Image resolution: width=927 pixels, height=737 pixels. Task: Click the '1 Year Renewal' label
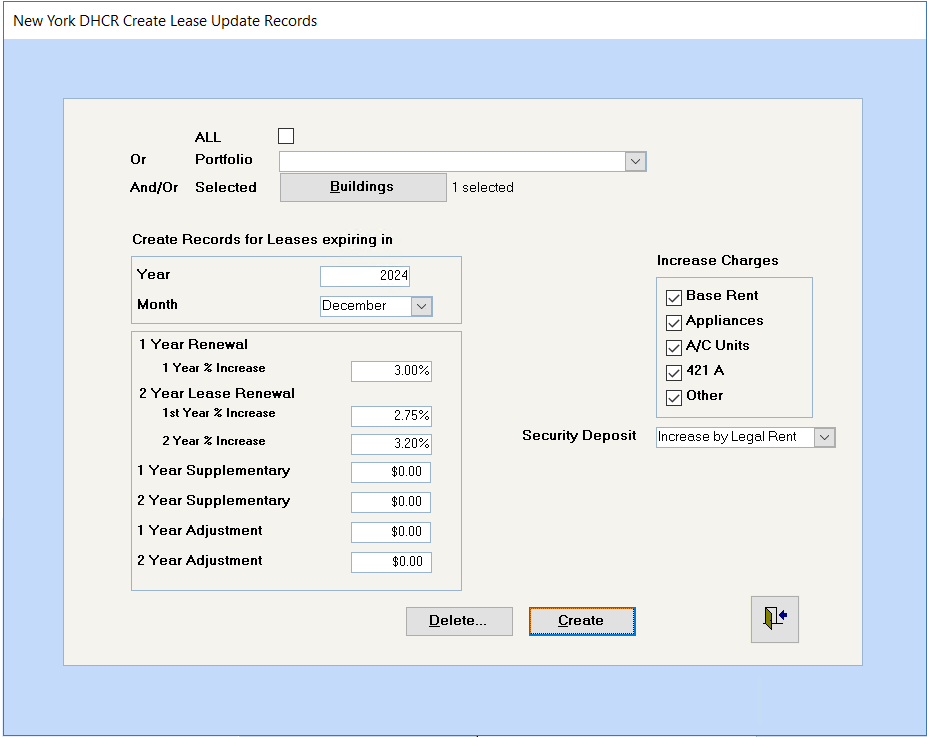[x=193, y=345]
